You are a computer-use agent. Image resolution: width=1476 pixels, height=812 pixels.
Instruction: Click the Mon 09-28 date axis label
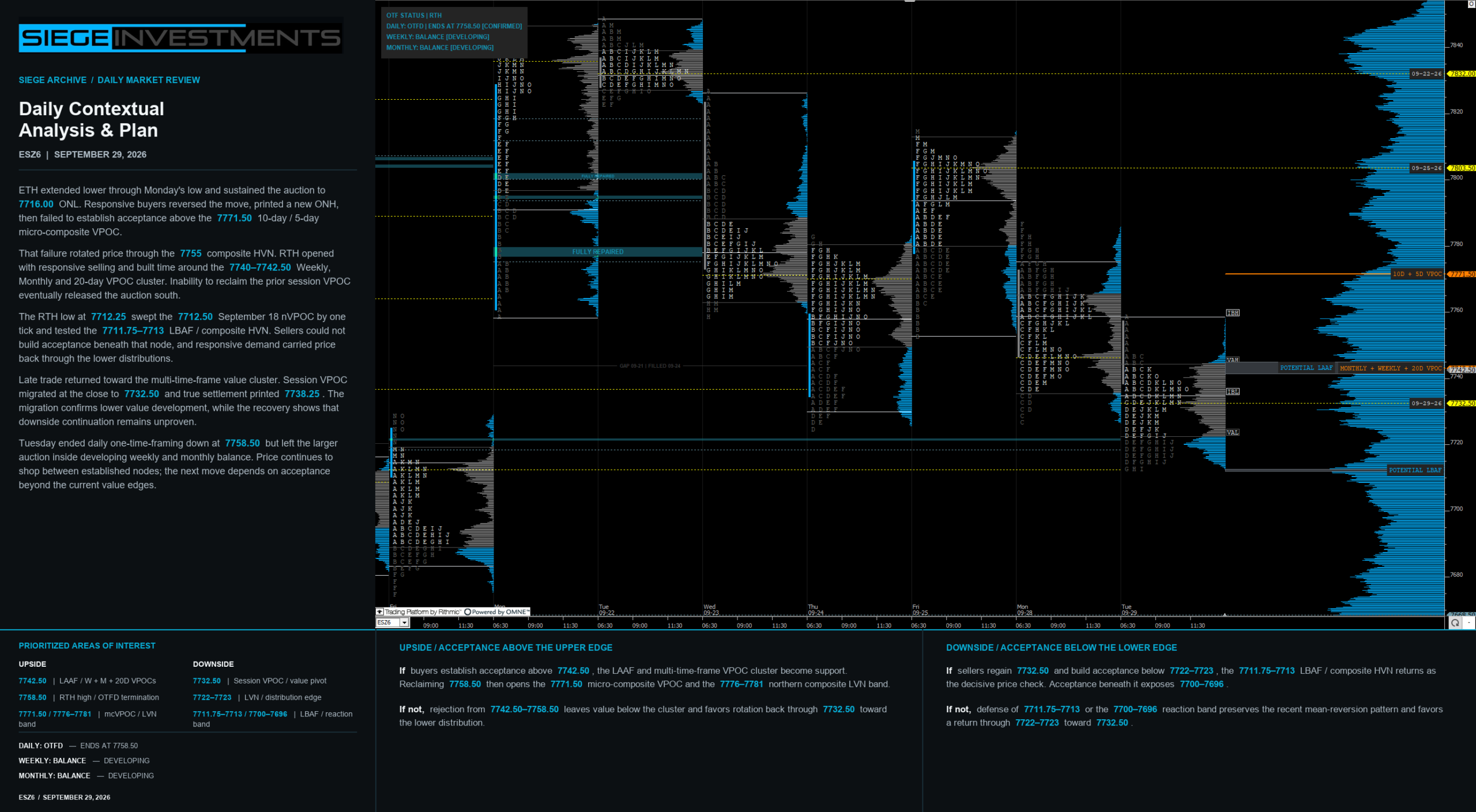(x=1025, y=610)
